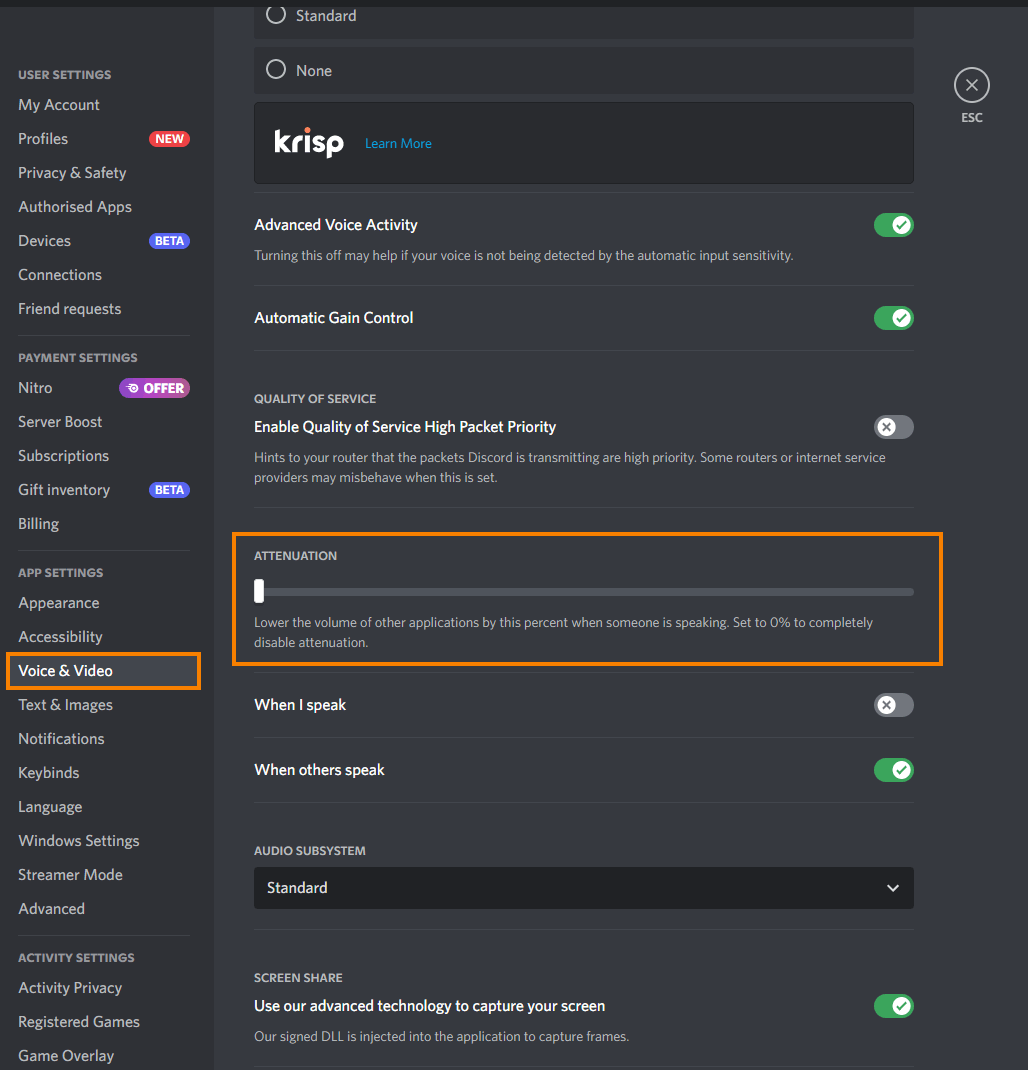Close settings with the ESC X icon
This screenshot has width=1028, height=1070.
point(971,85)
